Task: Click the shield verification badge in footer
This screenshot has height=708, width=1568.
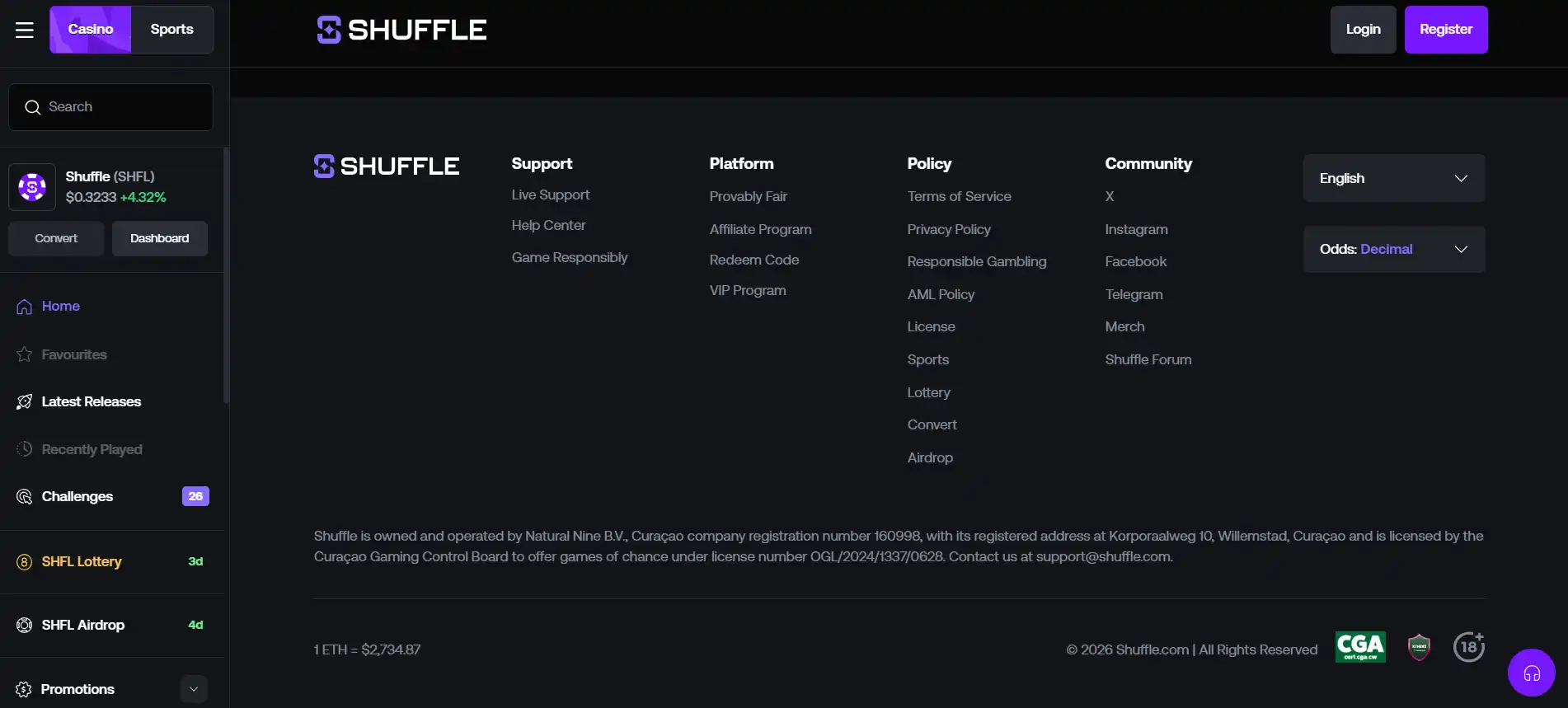Action: point(1419,647)
